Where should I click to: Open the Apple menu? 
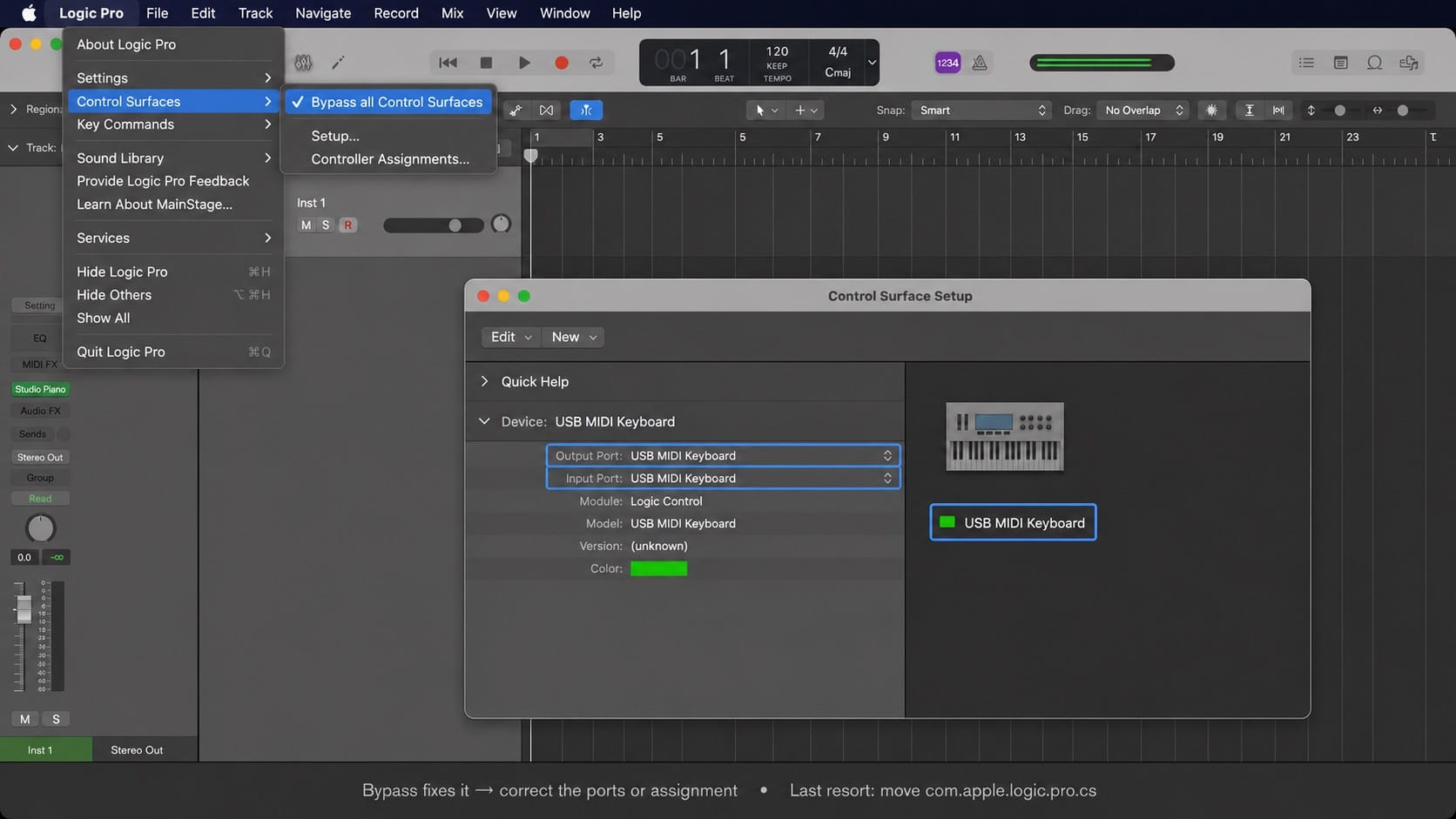tap(29, 13)
